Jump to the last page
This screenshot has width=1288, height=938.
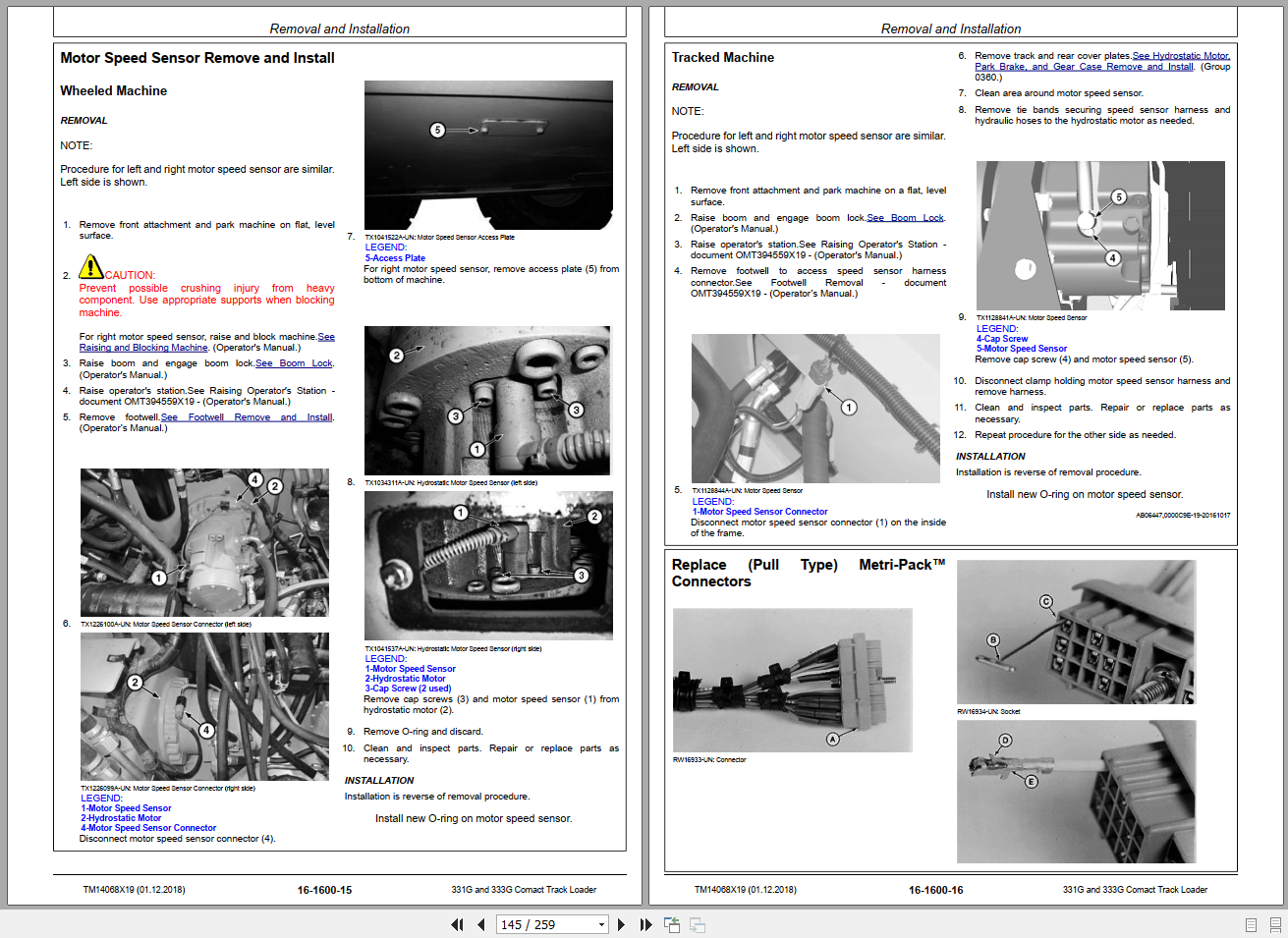pyautogui.click(x=645, y=924)
